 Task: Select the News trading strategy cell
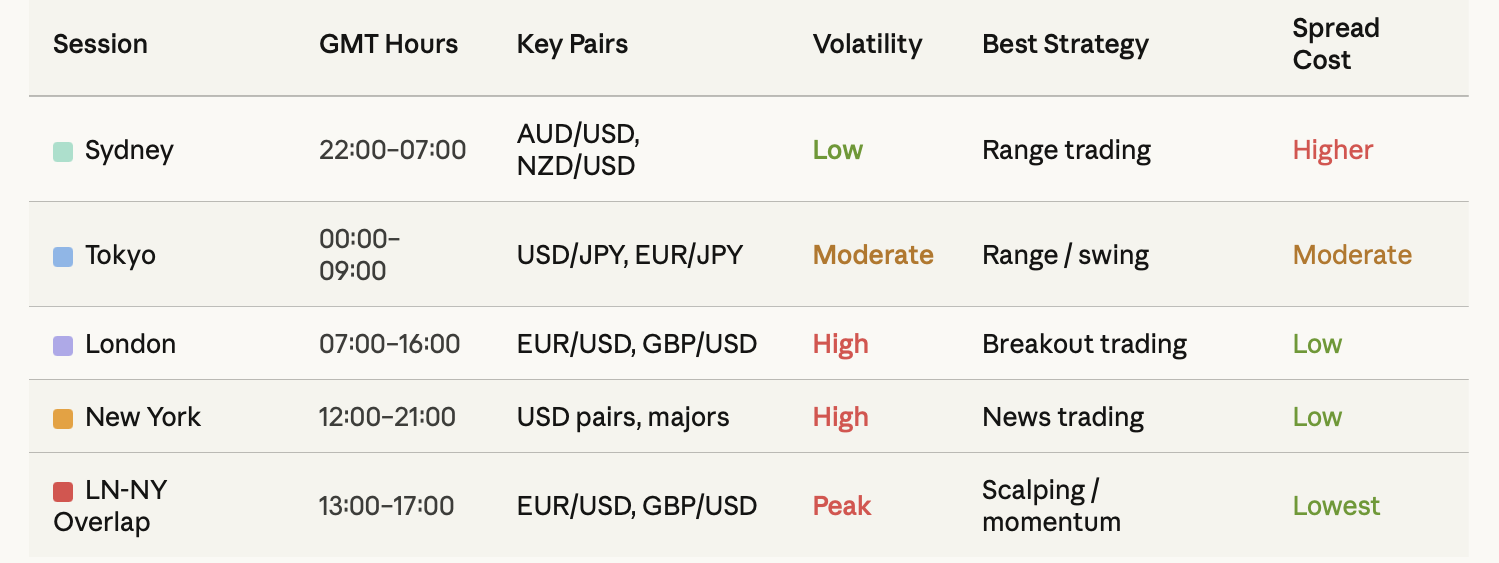1063,417
